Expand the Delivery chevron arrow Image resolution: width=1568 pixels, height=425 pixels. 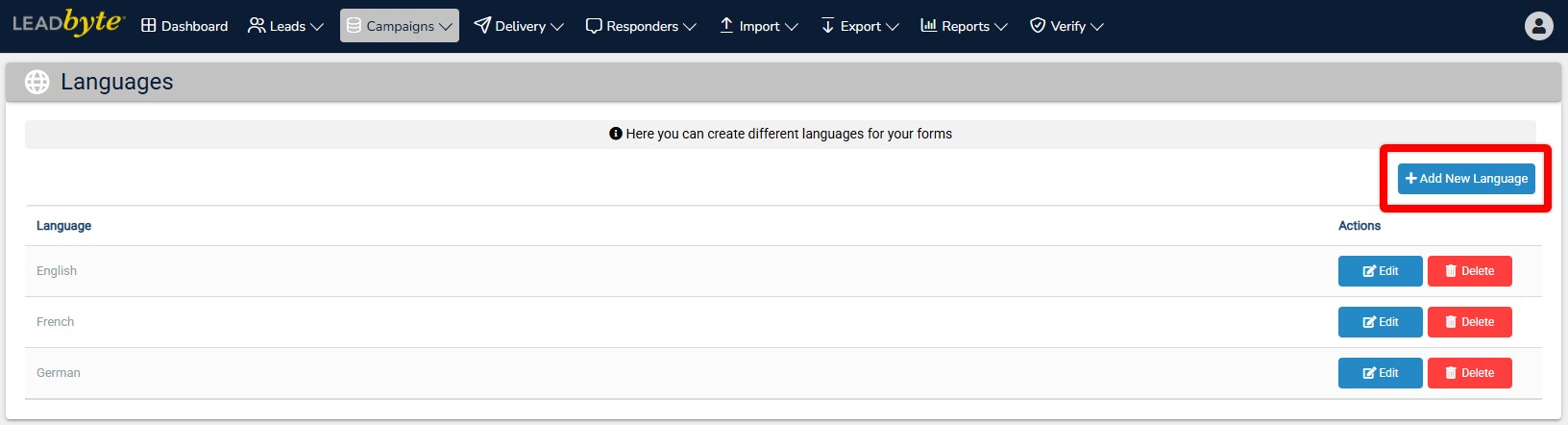pyautogui.click(x=557, y=27)
